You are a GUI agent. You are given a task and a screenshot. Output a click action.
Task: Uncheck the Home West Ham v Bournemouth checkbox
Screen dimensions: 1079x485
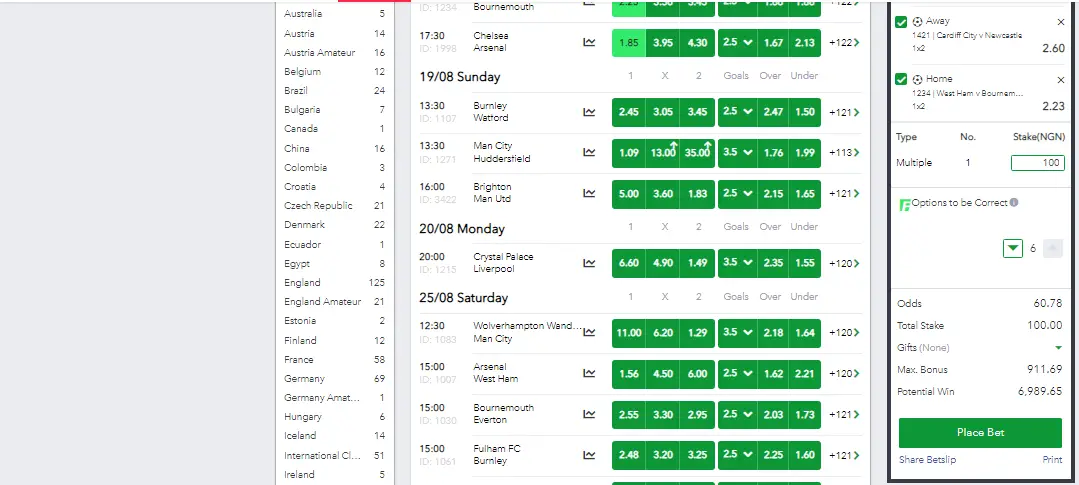coord(902,79)
